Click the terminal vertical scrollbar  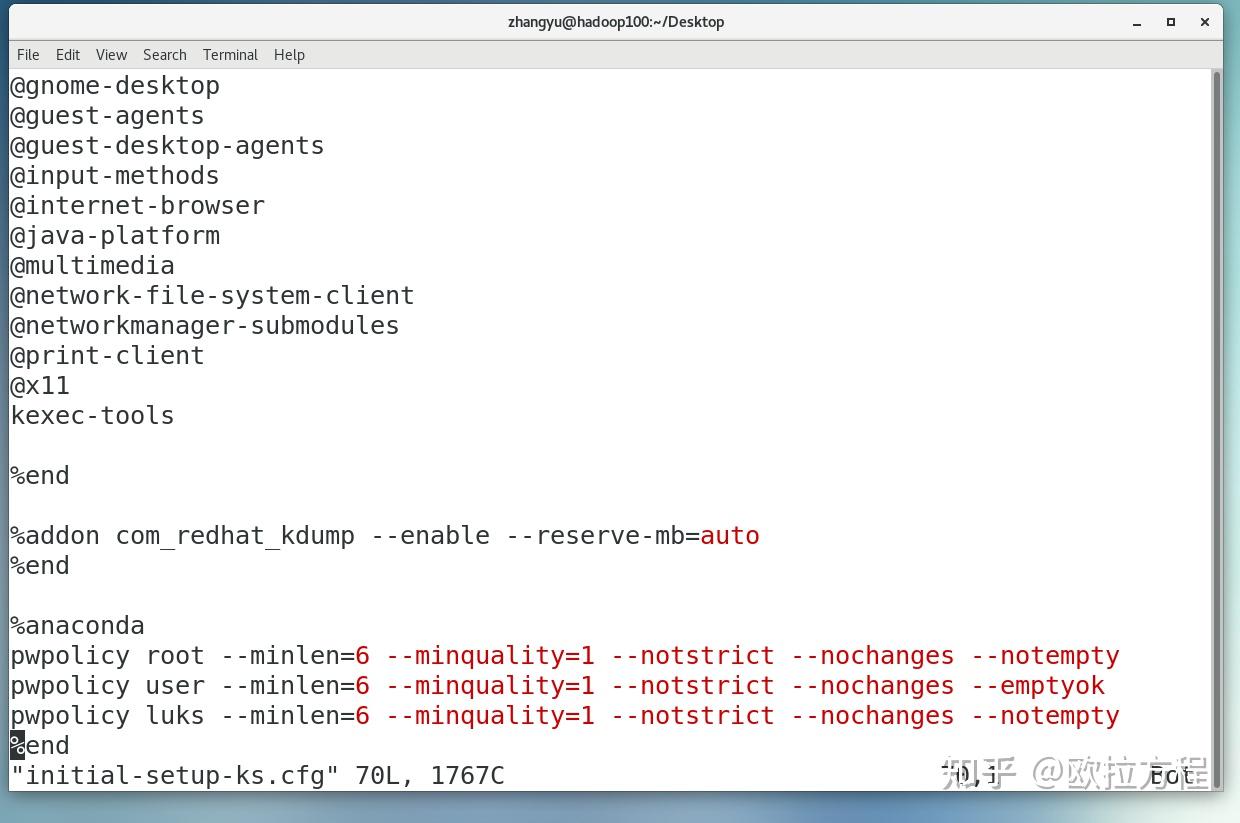pos(1216,430)
